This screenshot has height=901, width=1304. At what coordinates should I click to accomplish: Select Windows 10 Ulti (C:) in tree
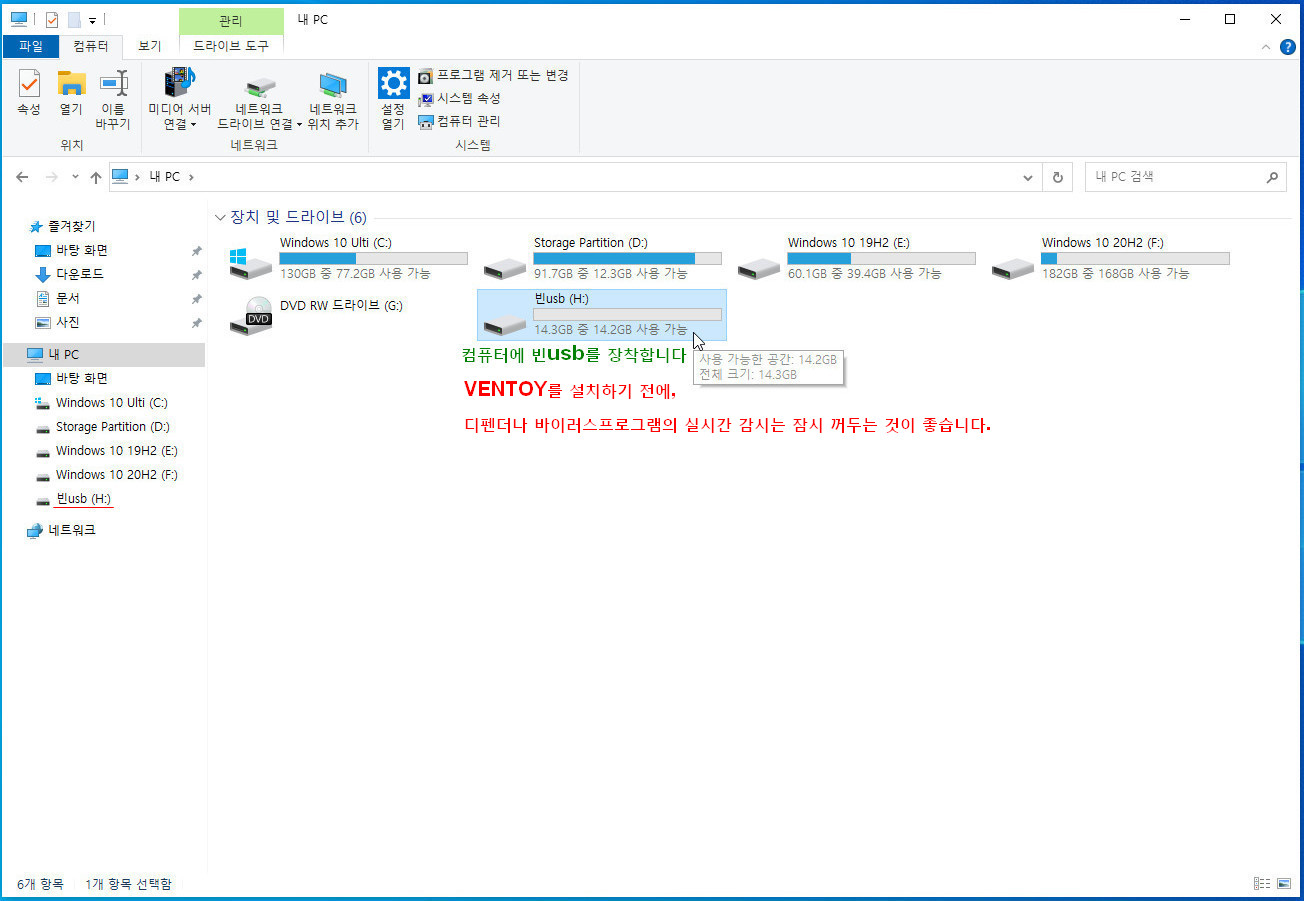(x=111, y=402)
